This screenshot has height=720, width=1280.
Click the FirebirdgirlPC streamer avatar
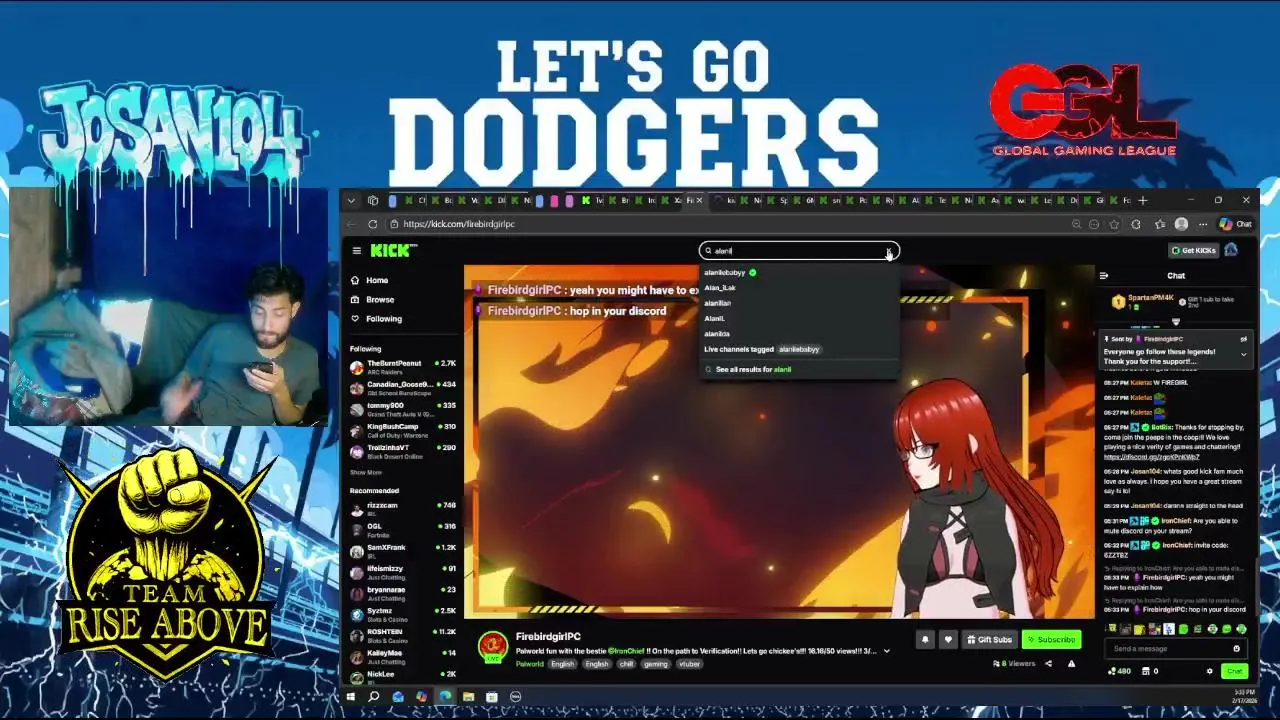click(x=492, y=645)
